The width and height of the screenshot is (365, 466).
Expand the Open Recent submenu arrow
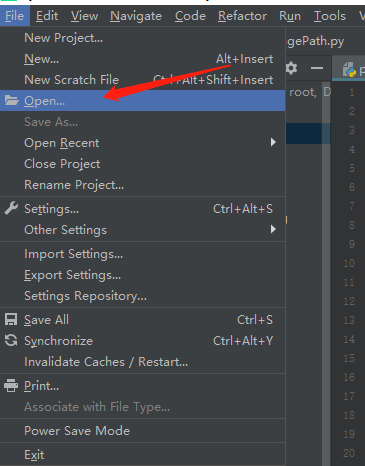[x=273, y=142]
